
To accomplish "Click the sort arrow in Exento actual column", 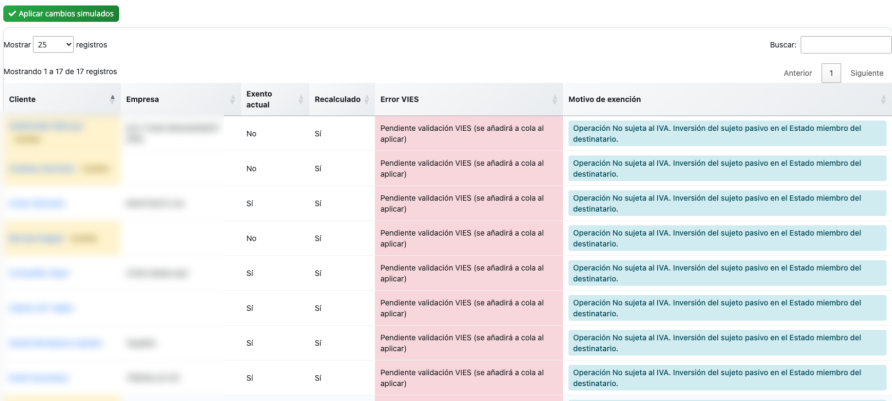I will (300, 99).
